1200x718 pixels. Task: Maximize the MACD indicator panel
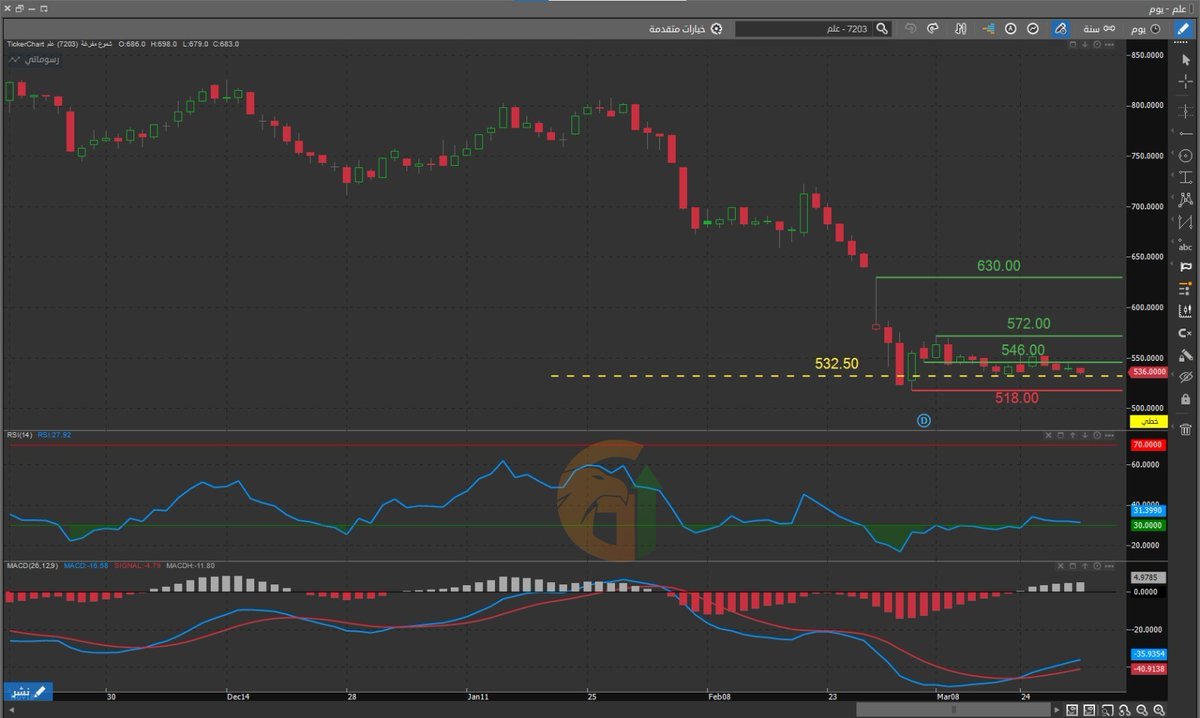pyautogui.click(x=1073, y=566)
